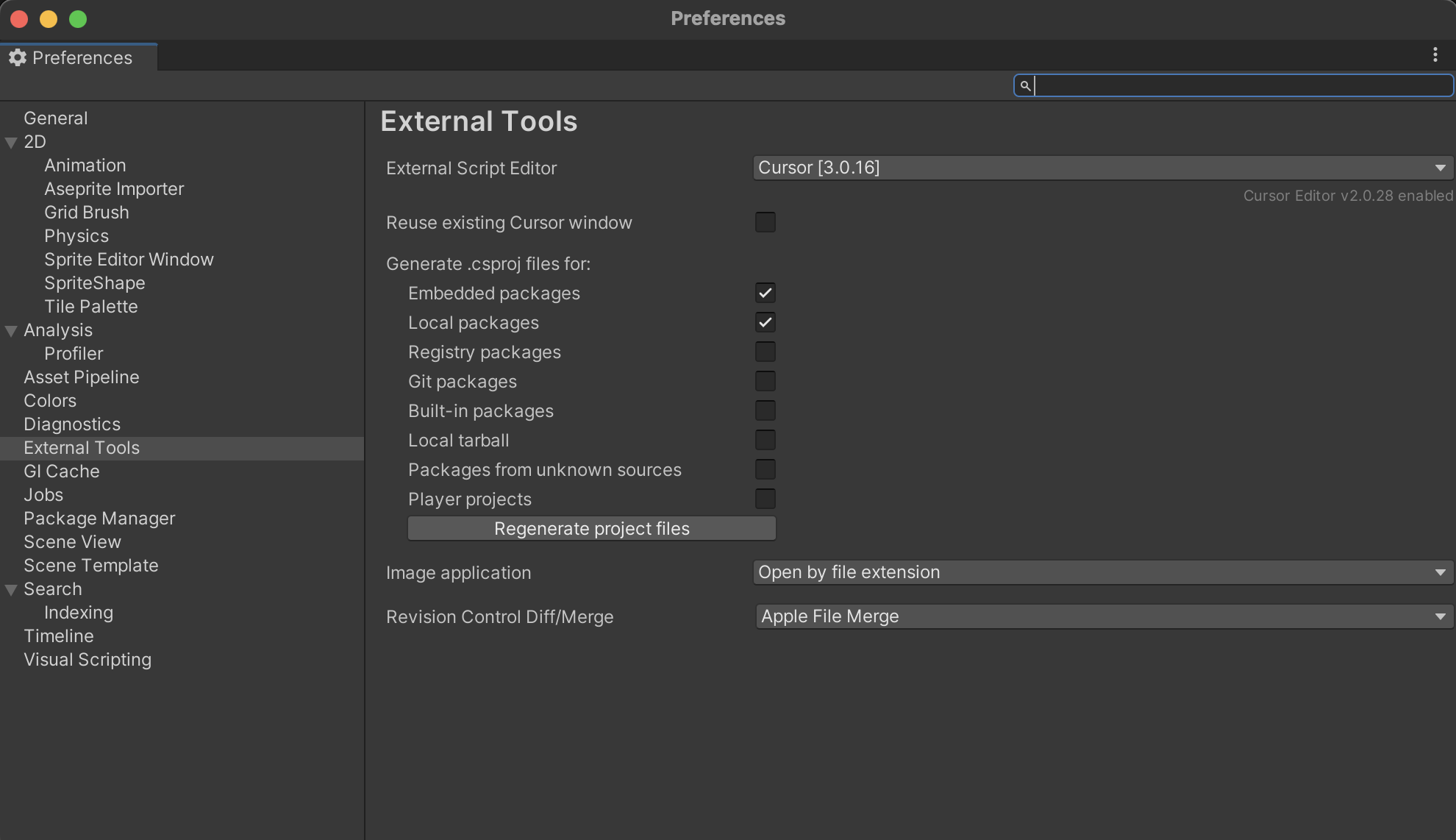Open Package Manager preferences
The width and height of the screenshot is (1456, 840).
[x=99, y=518]
